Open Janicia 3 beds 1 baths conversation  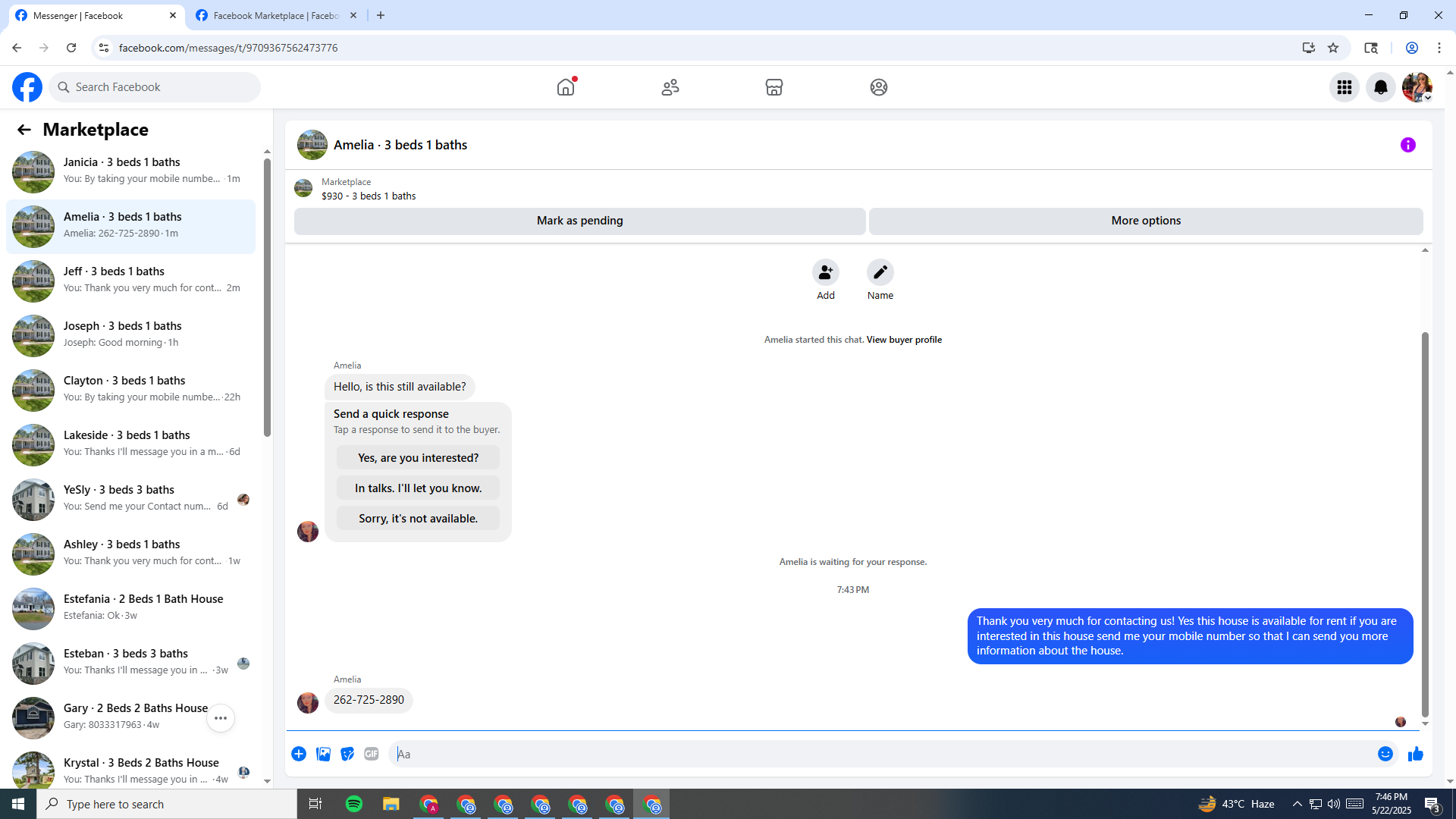(x=130, y=172)
